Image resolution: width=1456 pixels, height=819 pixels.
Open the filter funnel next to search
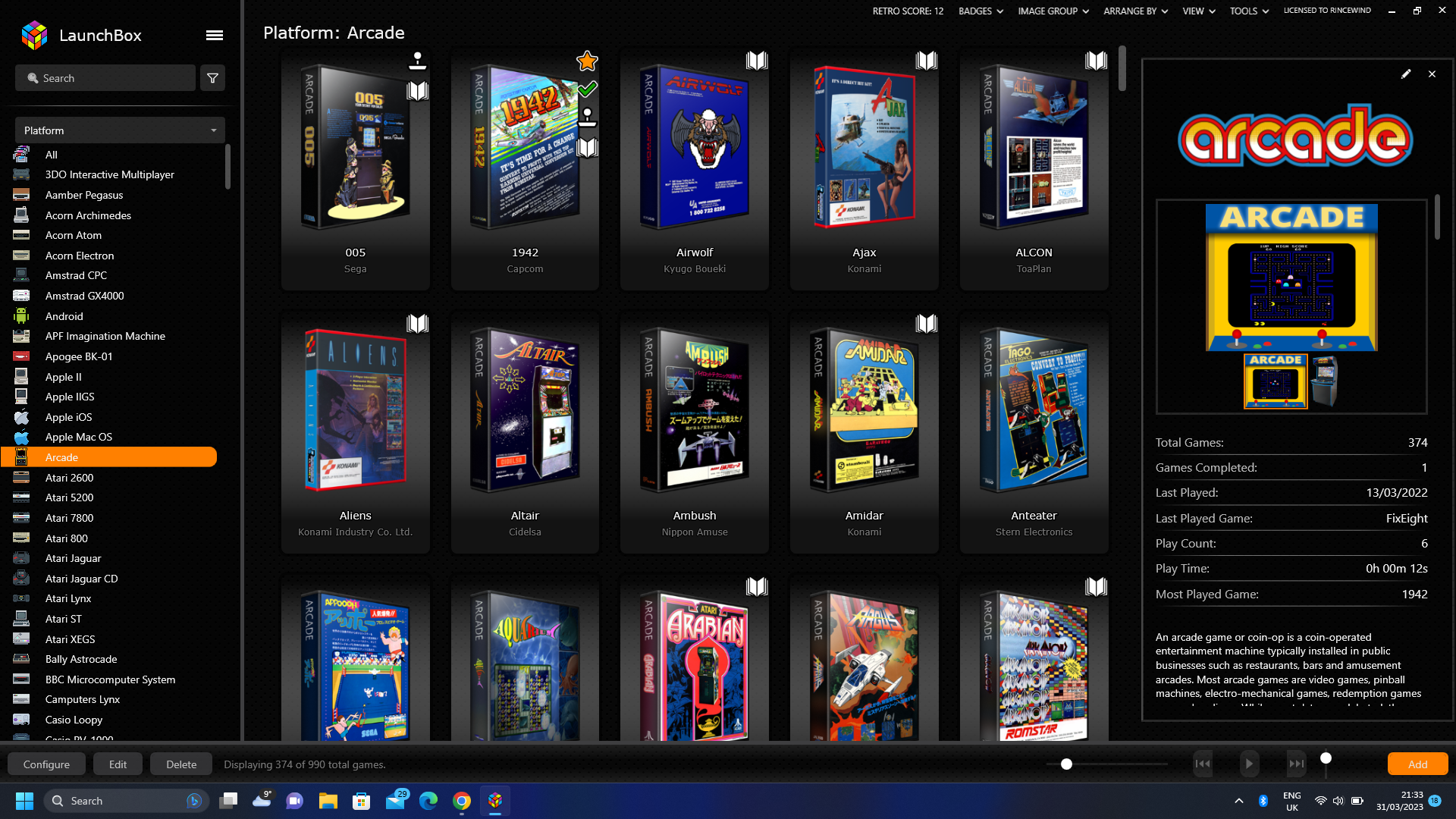point(213,78)
